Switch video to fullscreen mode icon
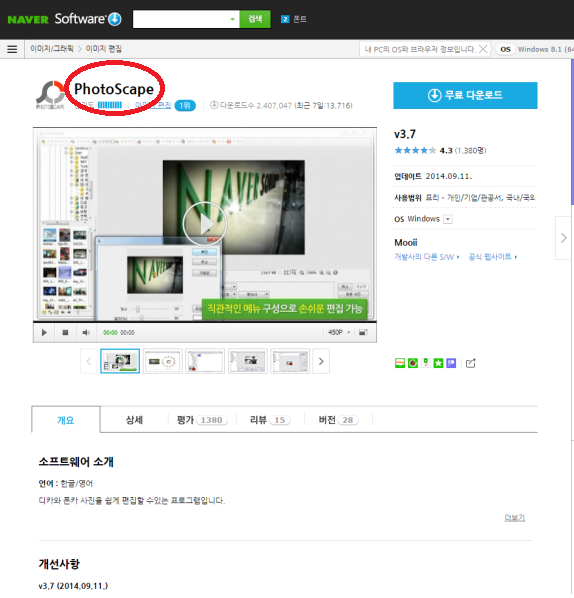Screen dimensions: 574x598 tap(363, 333)
